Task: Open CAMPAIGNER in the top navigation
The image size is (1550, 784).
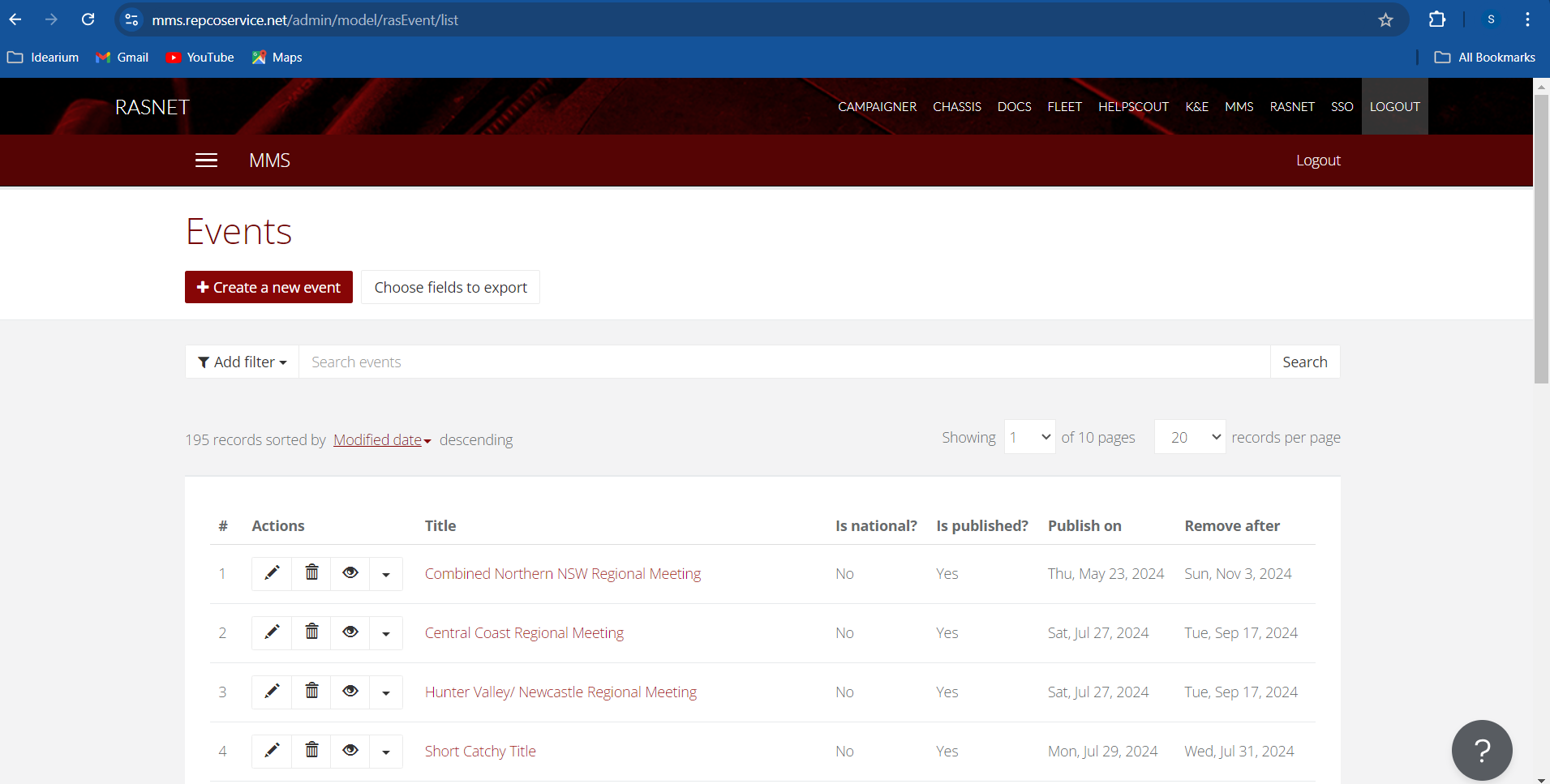Action: (877, 107)
